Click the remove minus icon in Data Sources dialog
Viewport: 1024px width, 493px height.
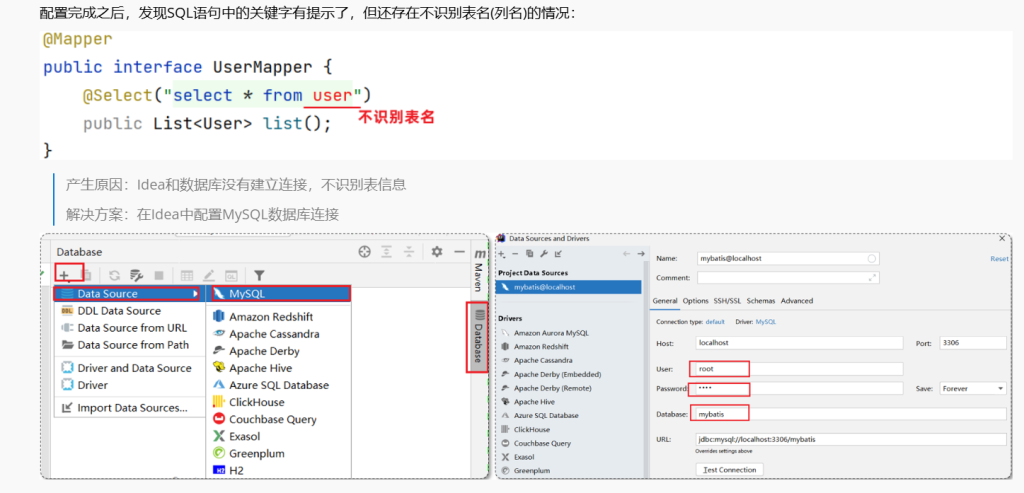click(515, 253)
